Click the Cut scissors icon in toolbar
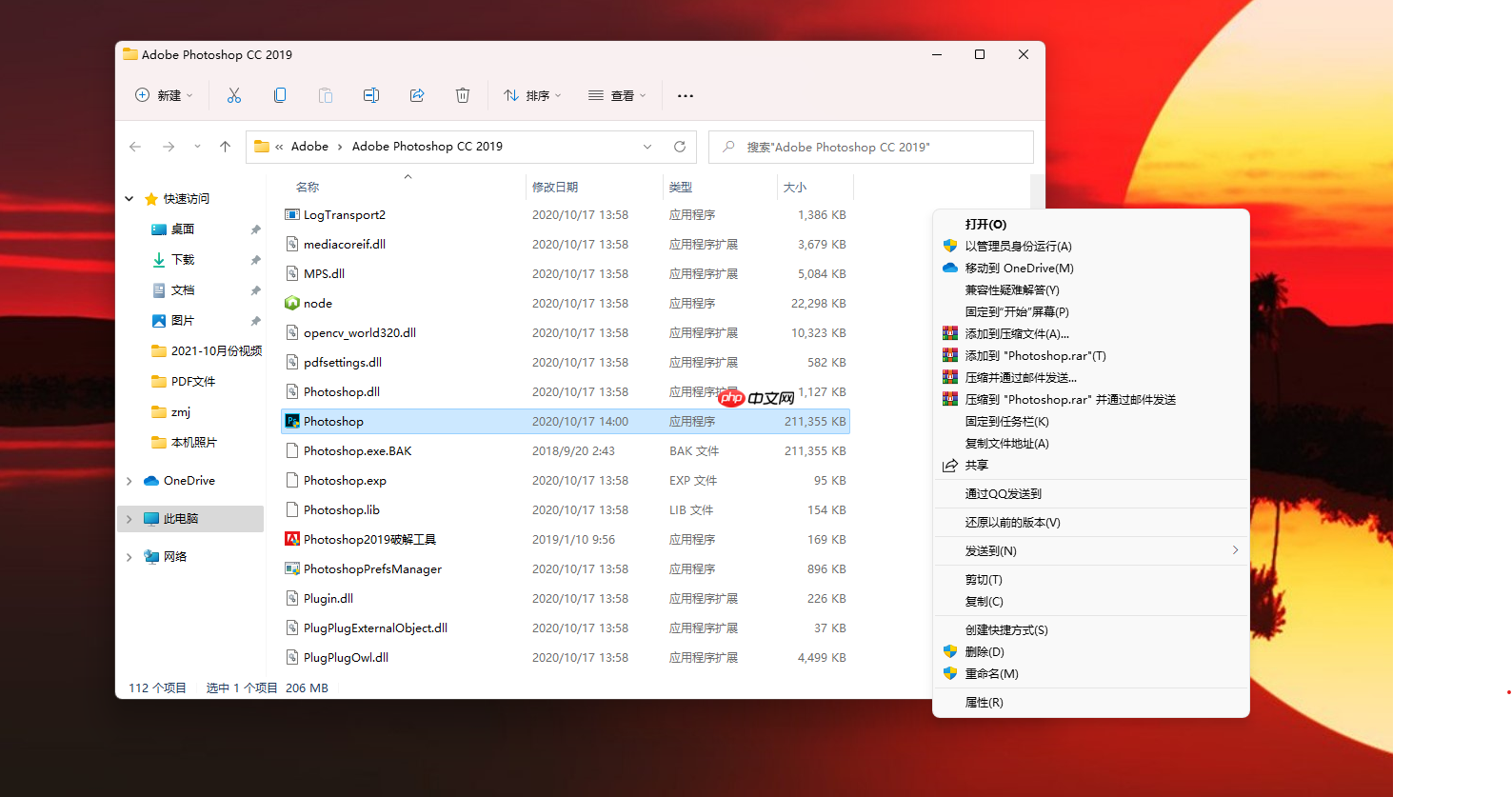This screenshot has height=797, width=1512. click(234, 95)
